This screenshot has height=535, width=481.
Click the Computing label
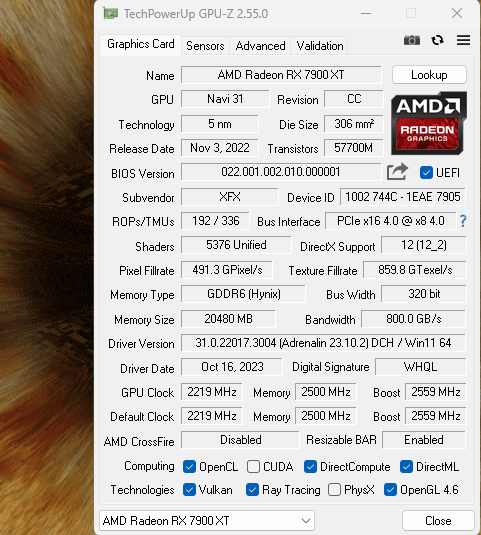click(x=149, y=466)
